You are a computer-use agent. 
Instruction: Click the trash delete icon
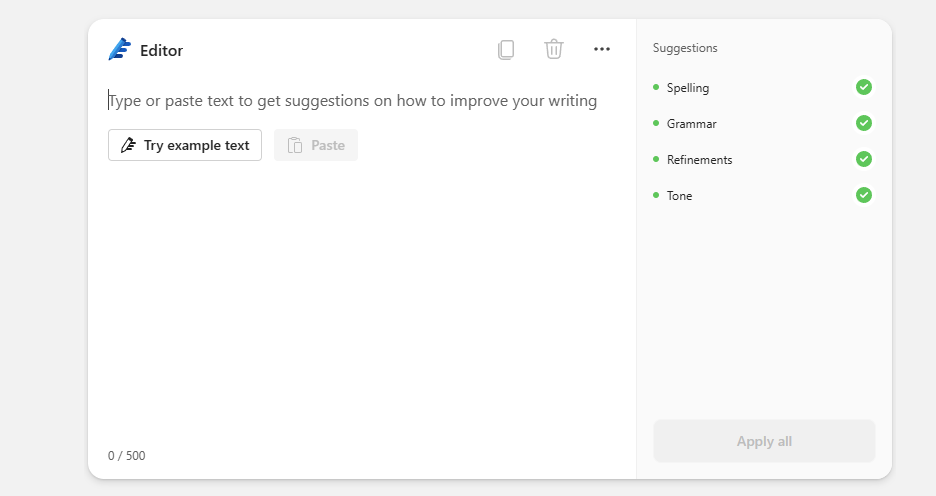point(554,49)
